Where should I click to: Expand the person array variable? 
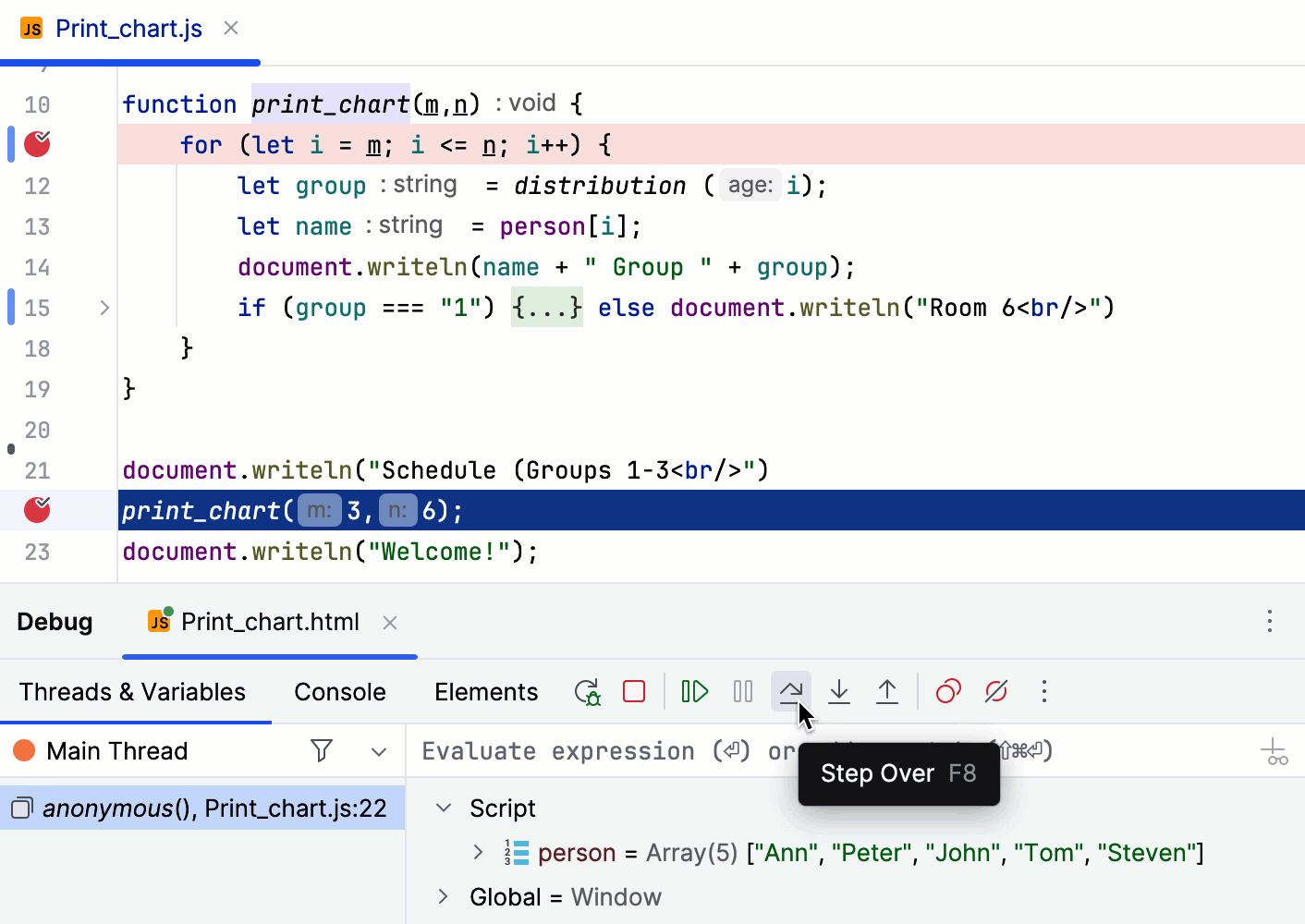pyautogui.click(x=479, y=852)
